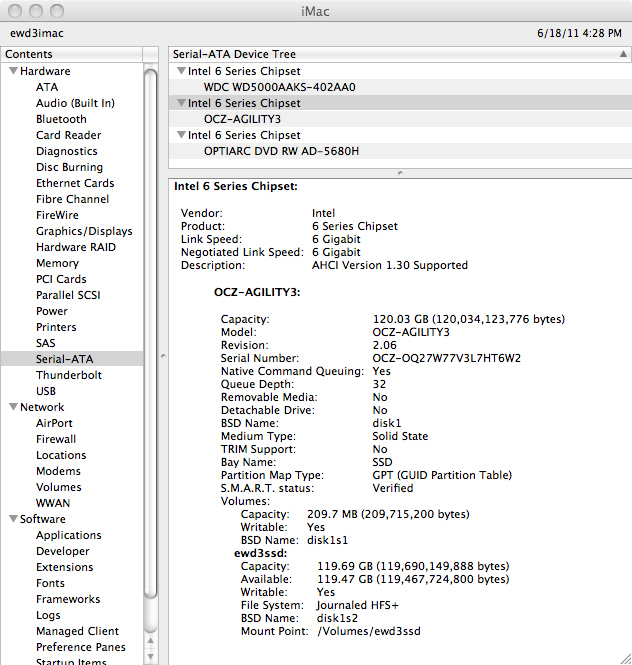This screenshot has height=665, width=632.
Task: Open Disc Burning information
Action: tap(69, 167)
